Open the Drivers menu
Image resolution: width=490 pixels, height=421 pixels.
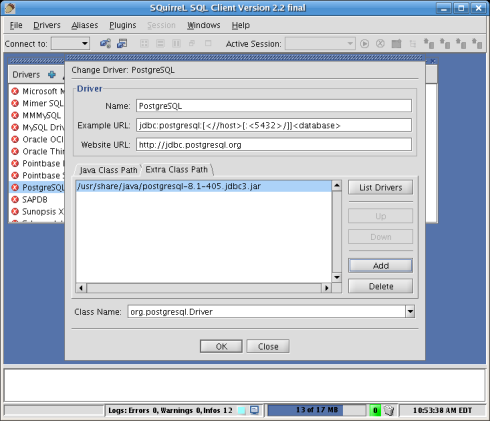click(x=47, y=25)
